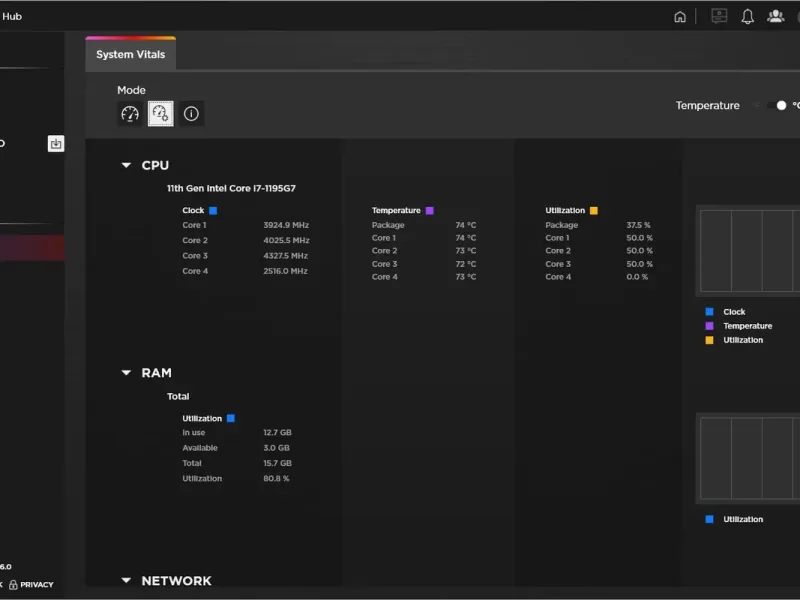
Task: Click the Clock legend swatch beside the CPU graph
Action: click(709, 312)
